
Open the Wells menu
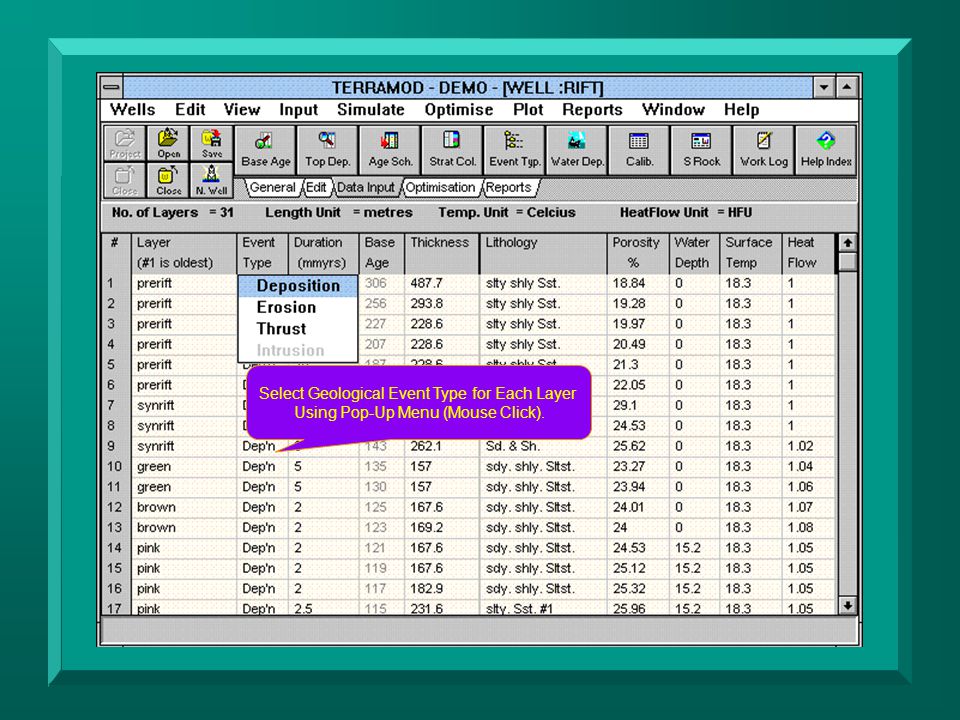click(x=132, y=110)
